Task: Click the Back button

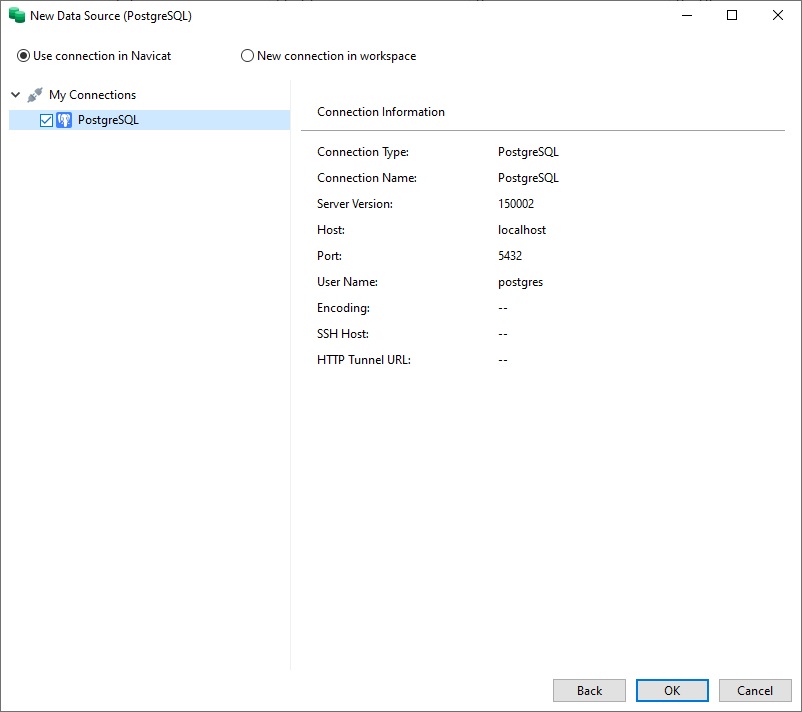Action: pos(589,691)
